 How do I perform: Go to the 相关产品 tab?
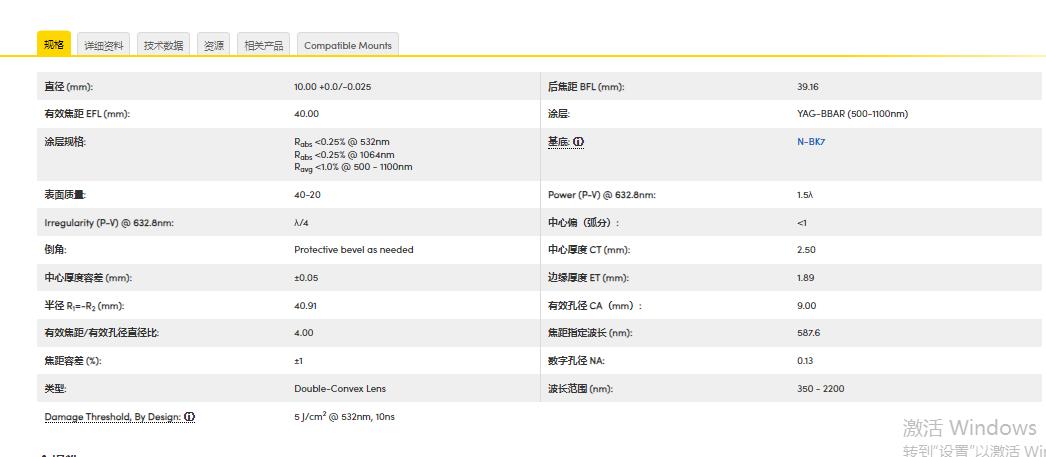[264, 45]
